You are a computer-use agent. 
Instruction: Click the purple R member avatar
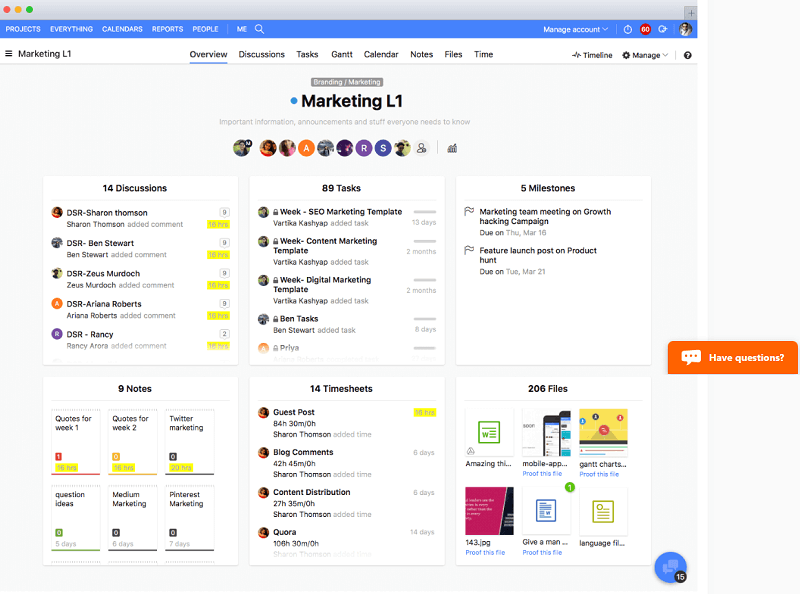click(364, 148)
